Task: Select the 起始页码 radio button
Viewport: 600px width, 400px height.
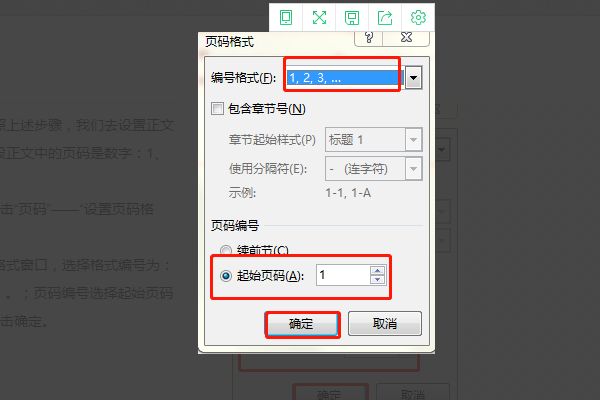Action: pyautogui.click(x=226, y=275)
